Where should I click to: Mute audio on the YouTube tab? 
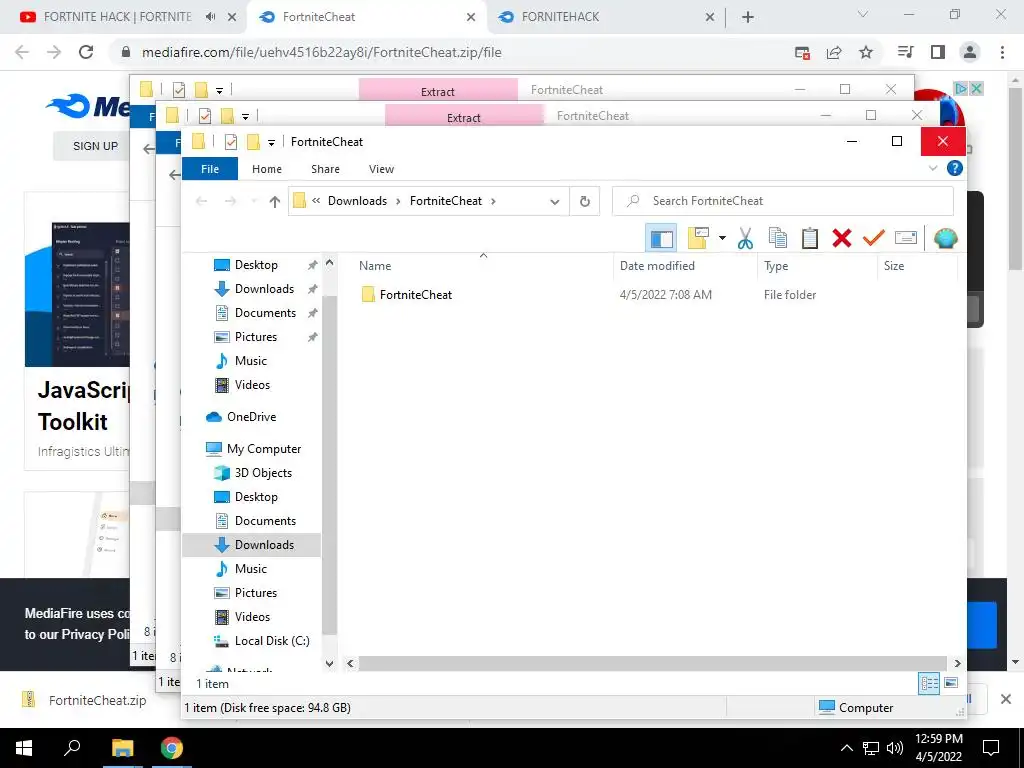[210, 17]
